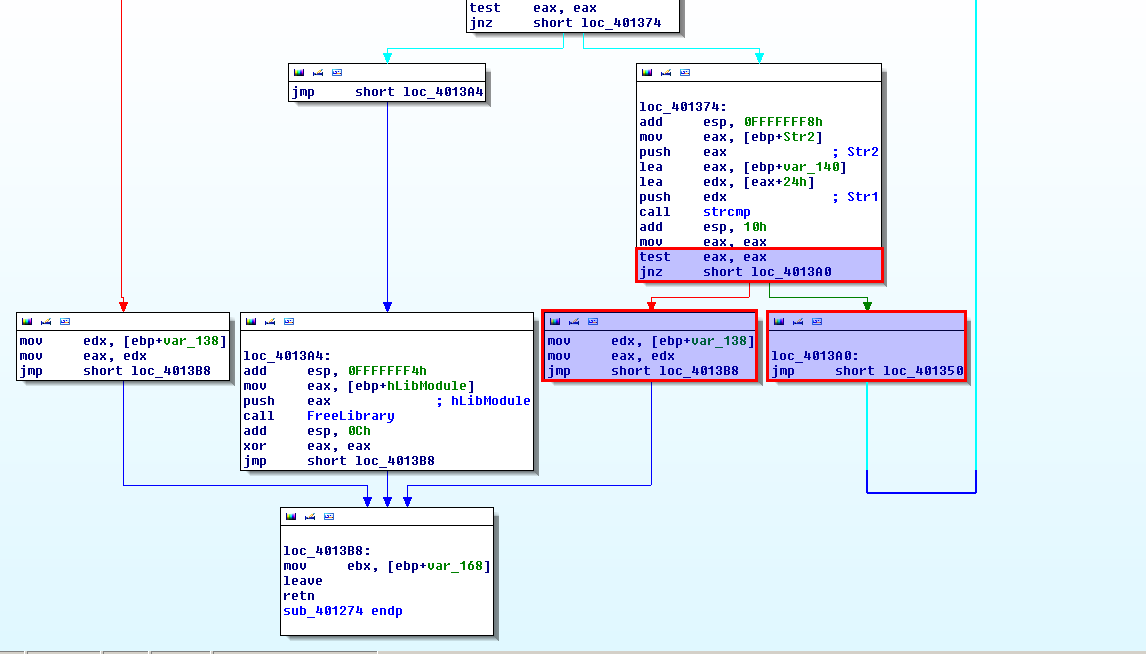Select the FreeLibrary function name
This screenshot has height=654, width=1146.
coord(350,416)
